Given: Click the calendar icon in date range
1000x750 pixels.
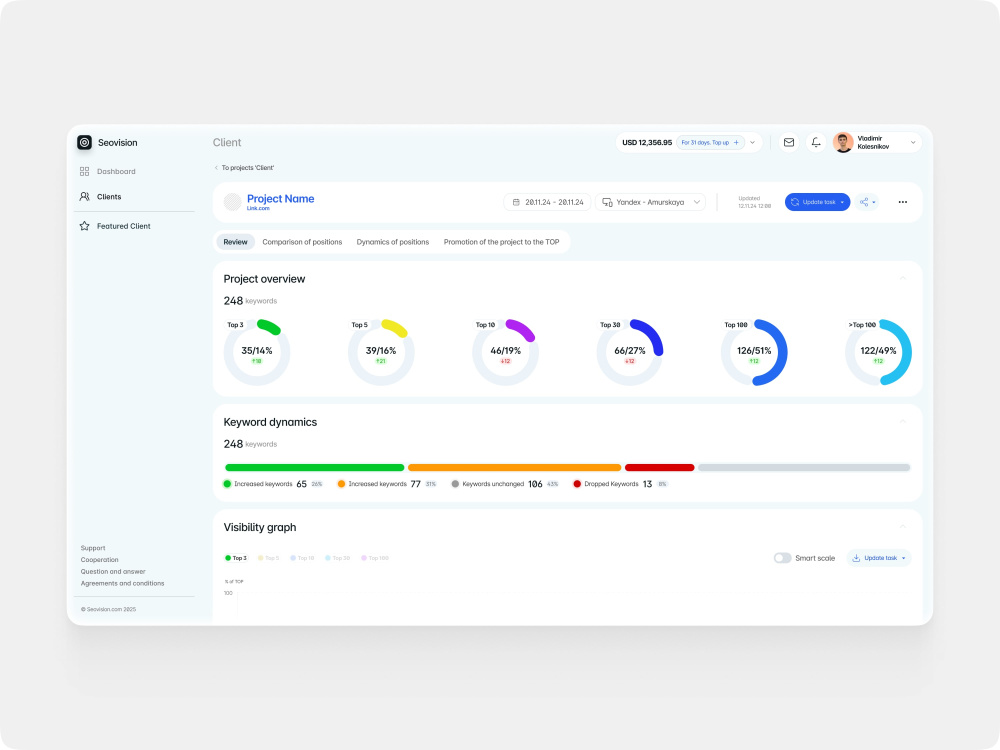Looking at the screenshot, I should tap(516, 202).
